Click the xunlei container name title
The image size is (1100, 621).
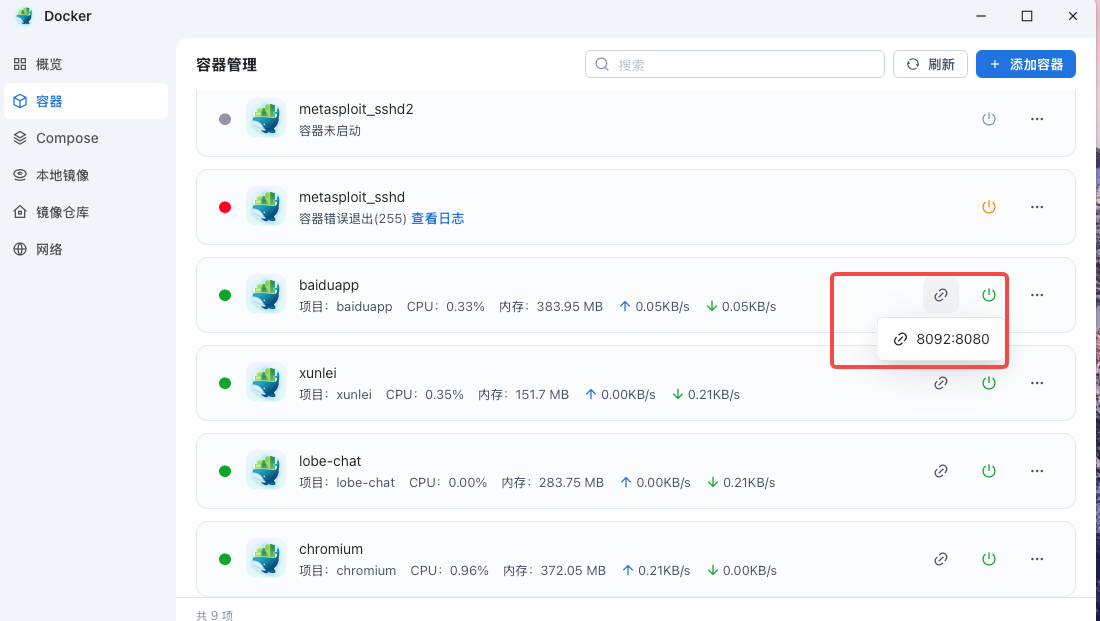(318, 373)
